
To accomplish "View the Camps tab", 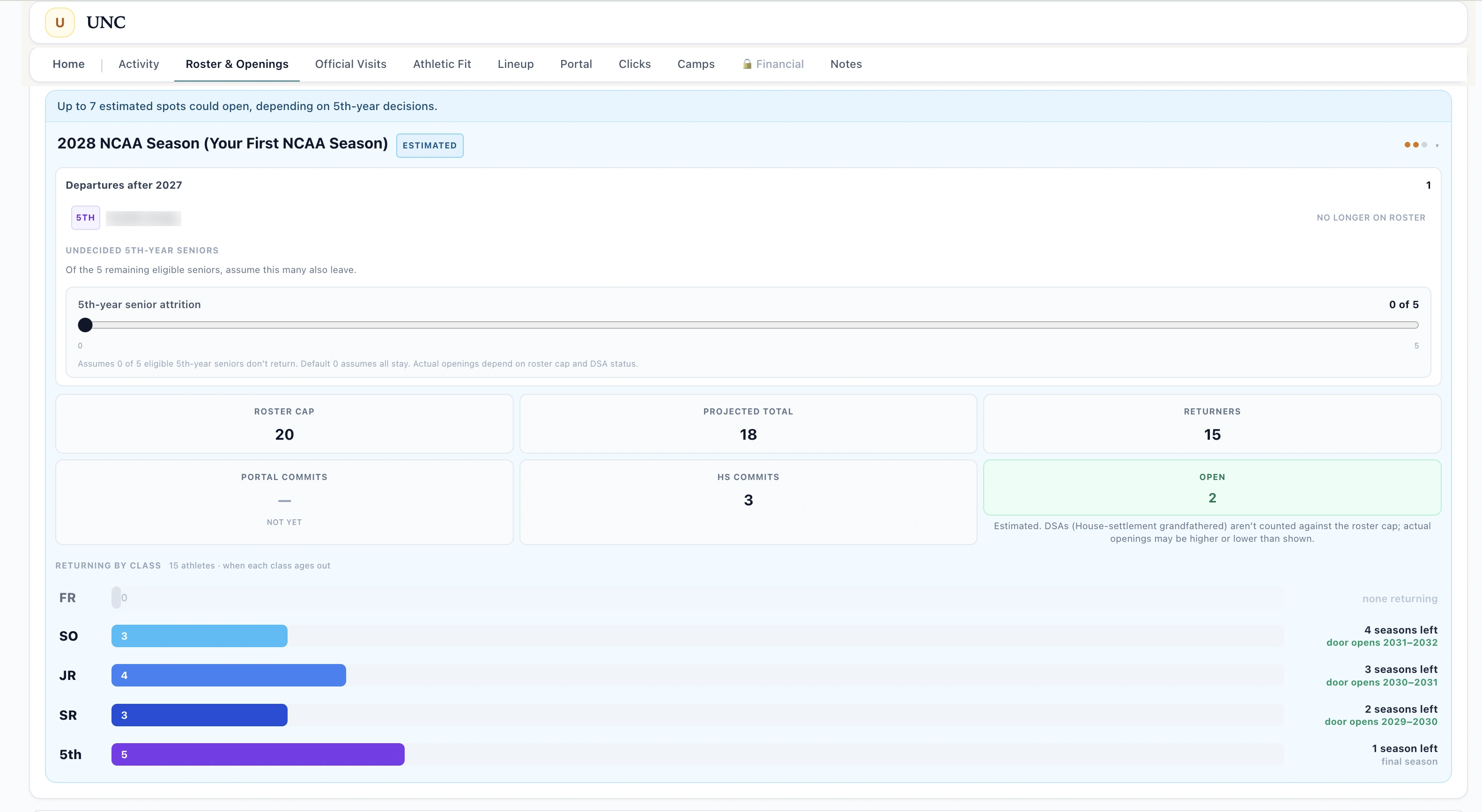I will pyautogui.click(x=696, y=64).
